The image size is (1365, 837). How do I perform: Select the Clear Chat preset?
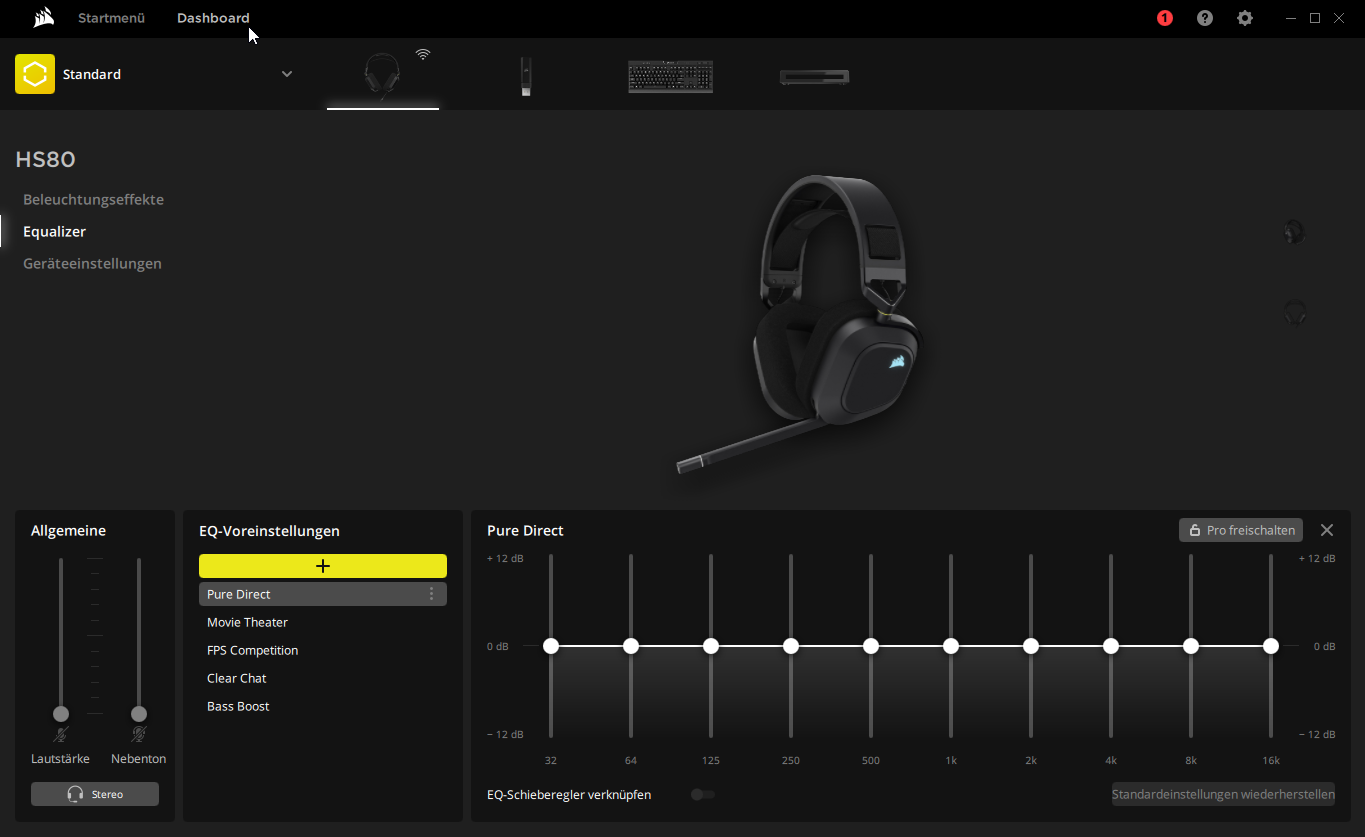pyautogui.click(x=323, y=678)
